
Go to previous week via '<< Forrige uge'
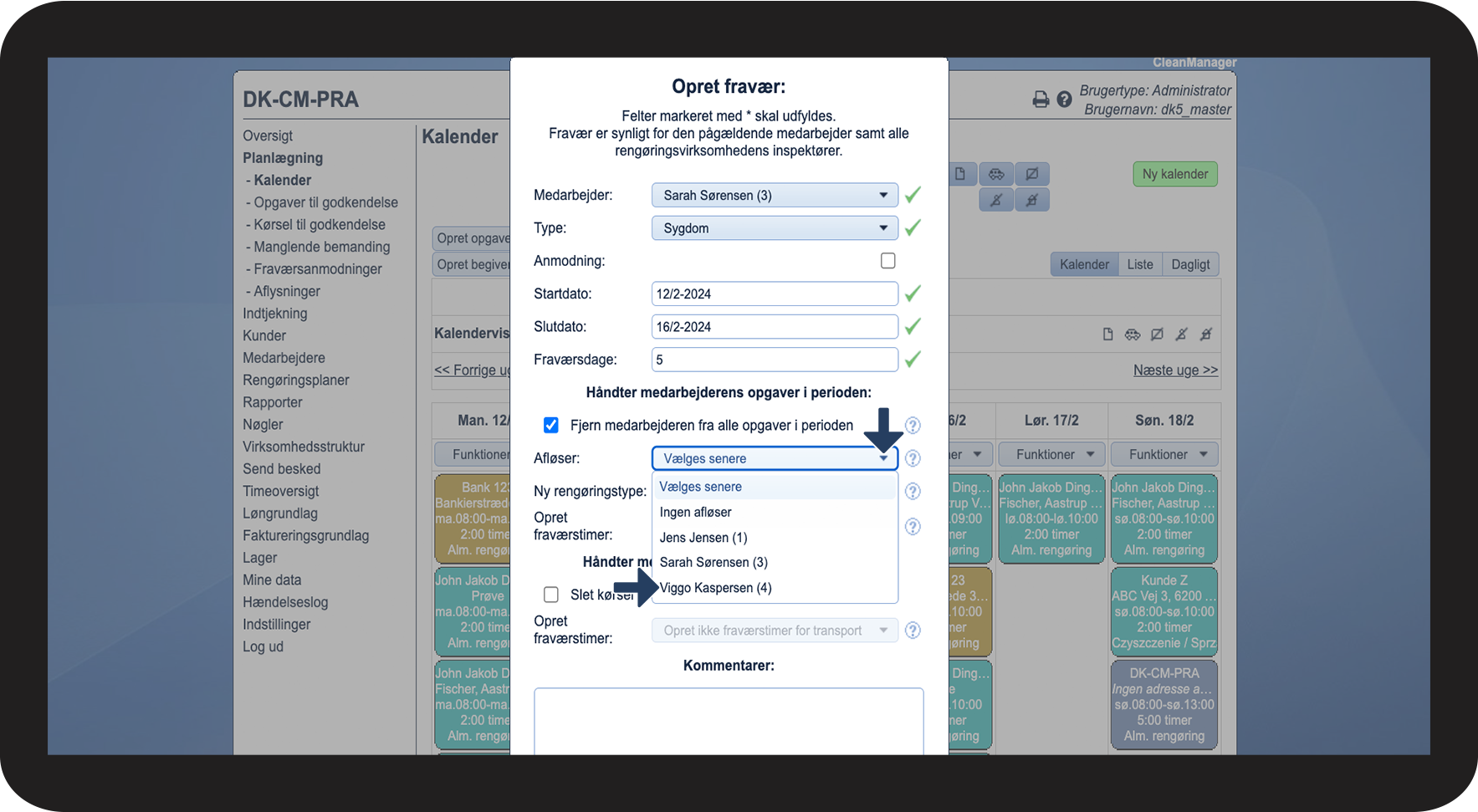click(x=473, y=370)
